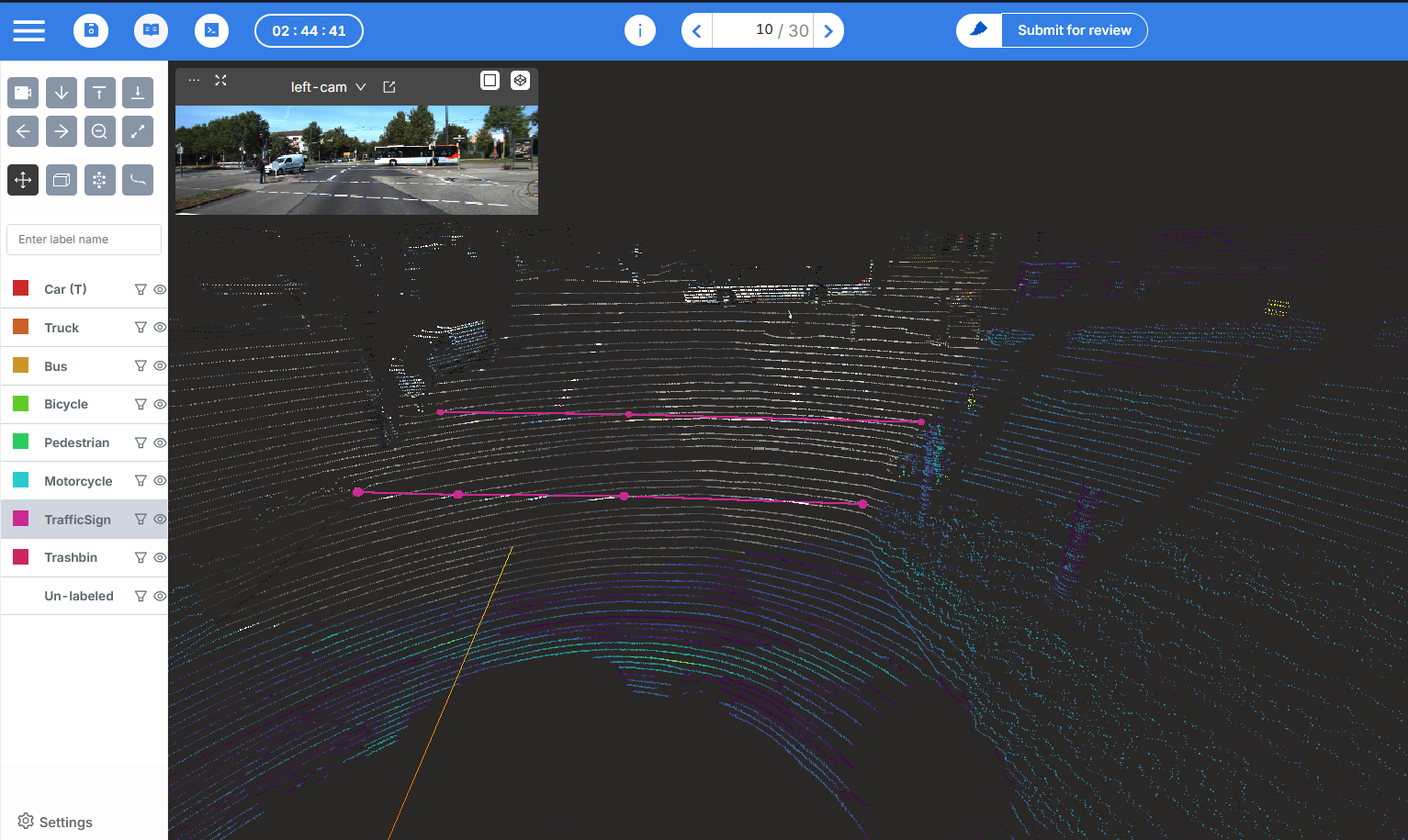Hide the Pedestrian label with eye icon
The width and height of the screenshot is (1408, 840).
(160, 442)
